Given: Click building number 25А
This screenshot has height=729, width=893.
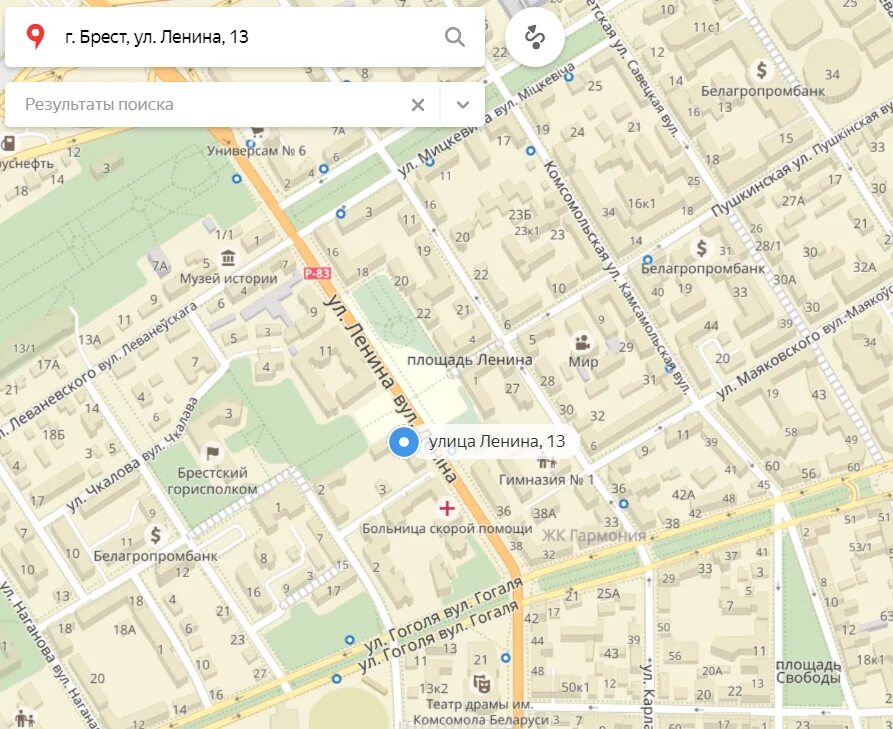Looking at the screenshot, I should point(608,593).
